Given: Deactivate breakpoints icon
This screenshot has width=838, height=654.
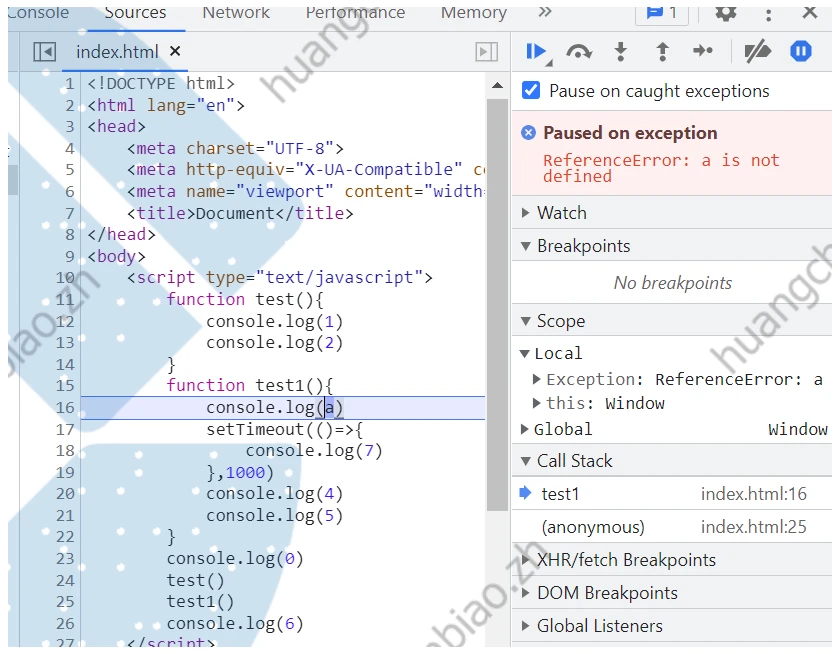Looking at the screenshot, I should [x=758, y=52].
